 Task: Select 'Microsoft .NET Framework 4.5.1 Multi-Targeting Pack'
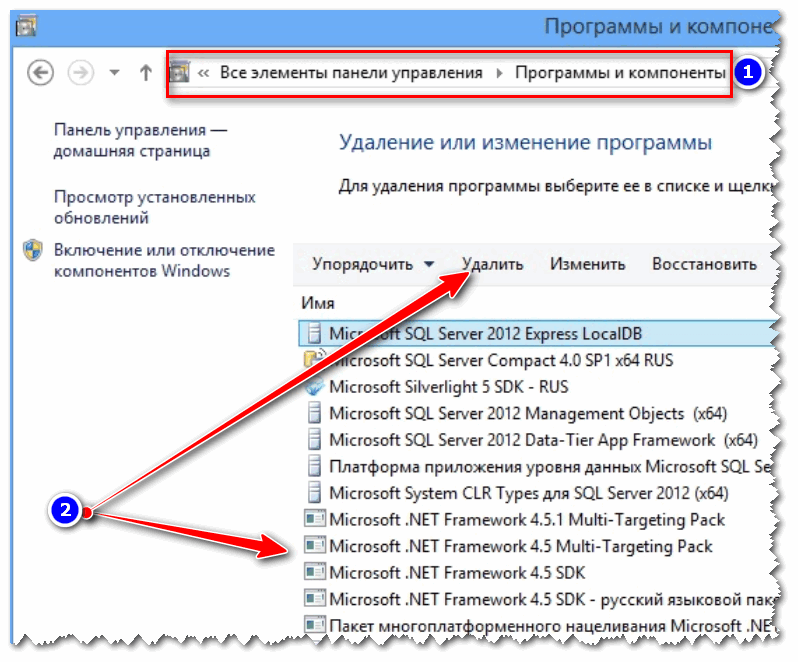(527, 520)
